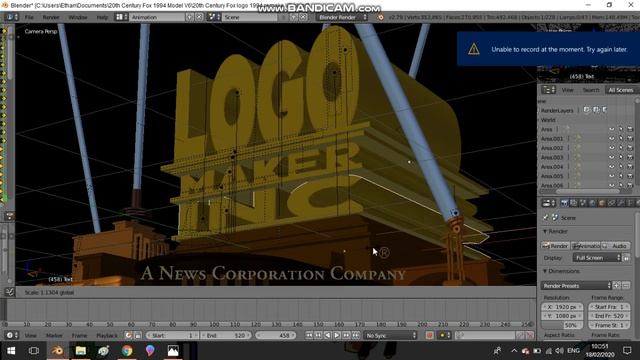Toggle selectability arrow for Area.001

(x=621, y=139)
